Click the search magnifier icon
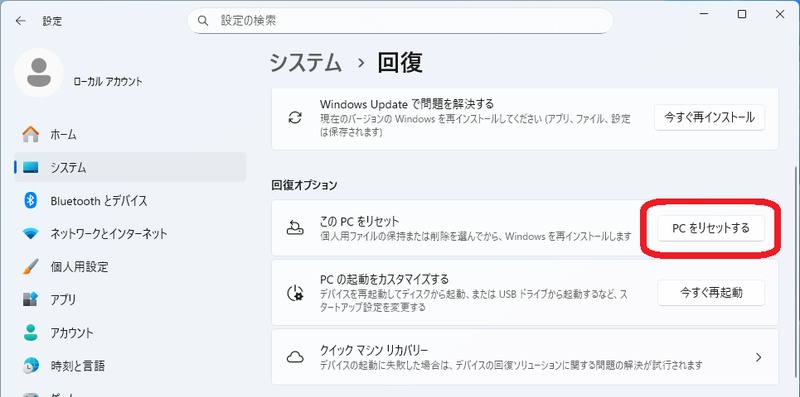The width and height of the screenshot is (800, 397). click(203, 21)
